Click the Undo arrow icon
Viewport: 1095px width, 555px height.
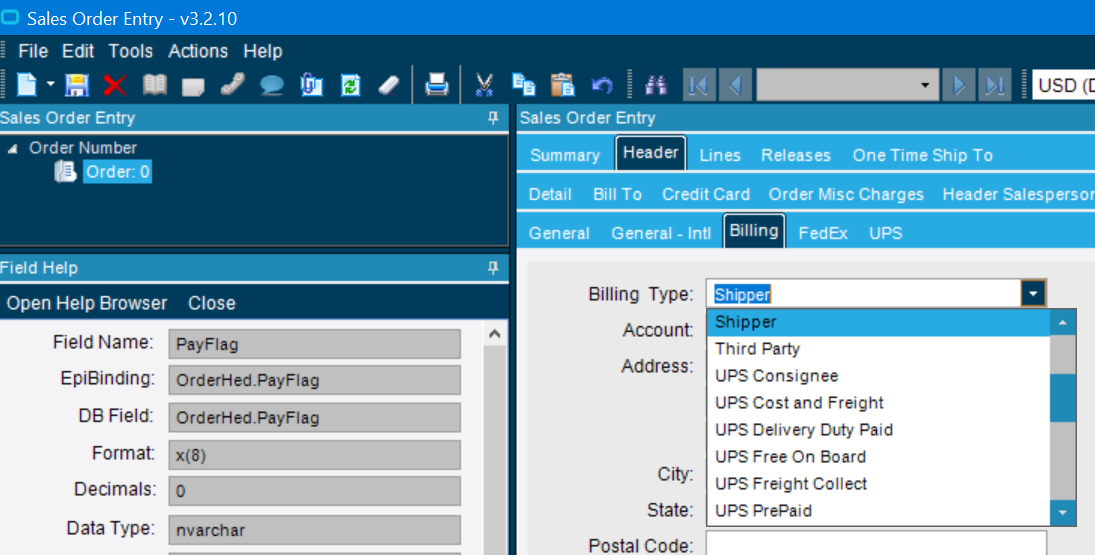click(x=602, y=85)
